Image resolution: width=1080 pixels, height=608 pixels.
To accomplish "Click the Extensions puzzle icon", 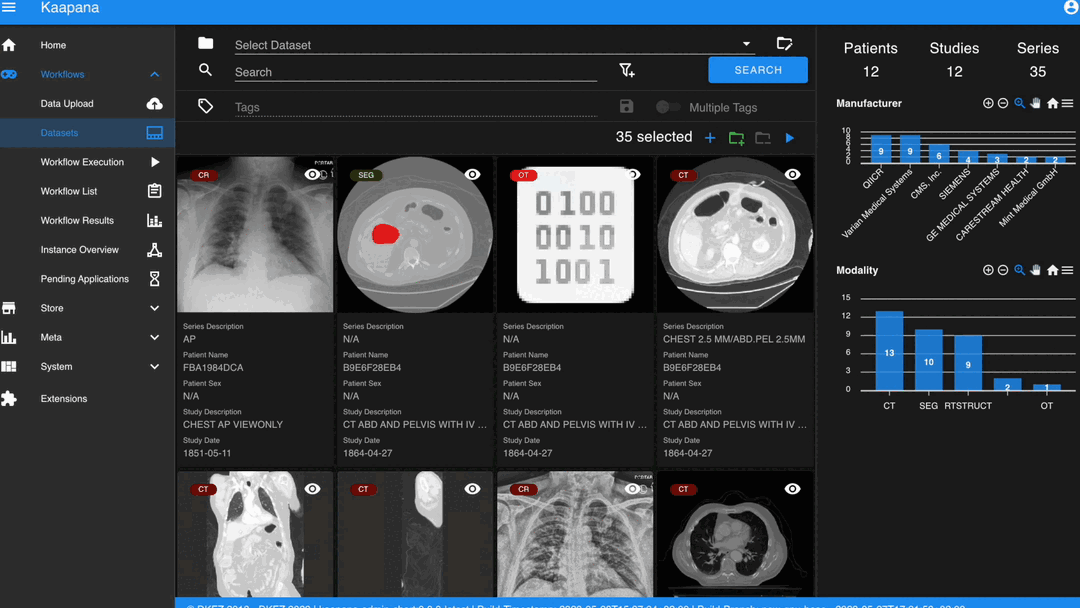I will click(9, 399).
